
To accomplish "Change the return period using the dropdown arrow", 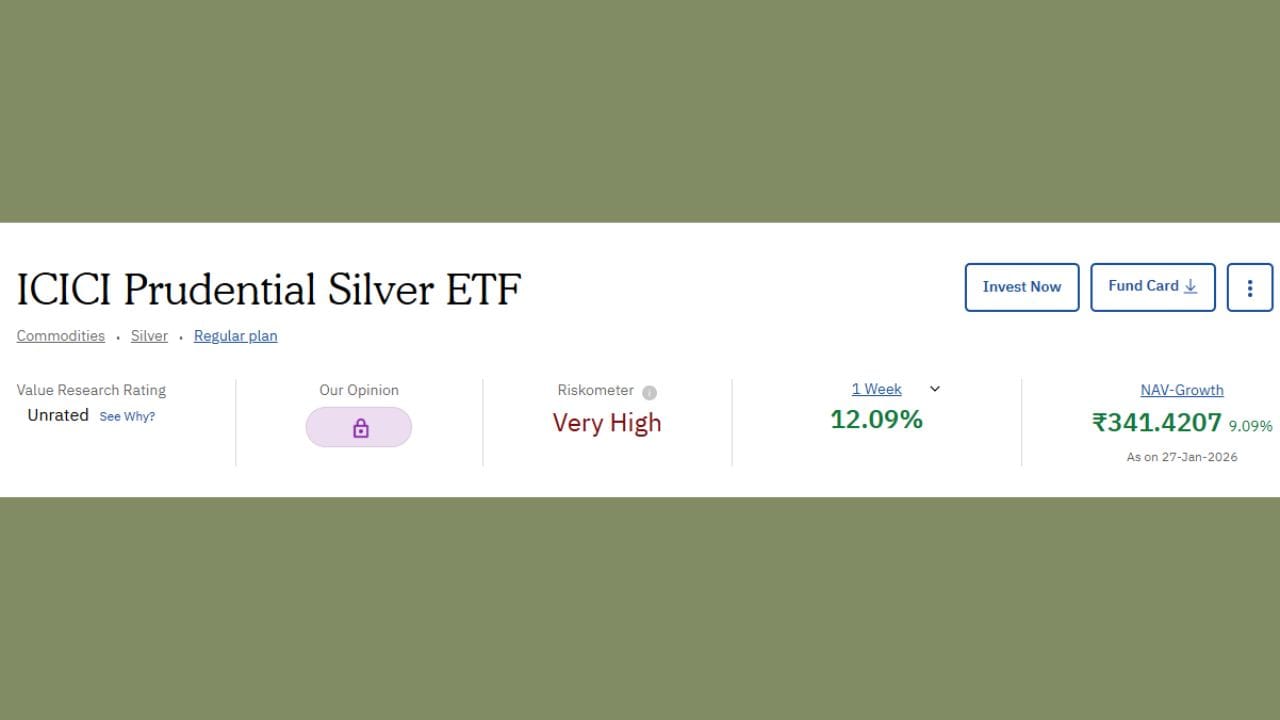I will [x=934, y=389].
